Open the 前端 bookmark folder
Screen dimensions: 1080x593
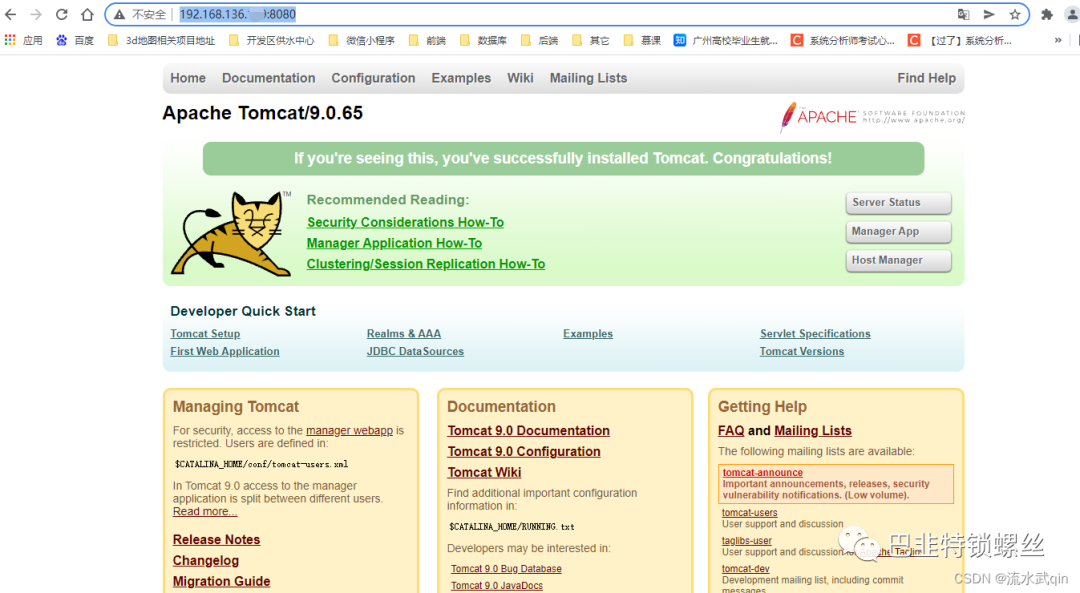tap(427, 41)
